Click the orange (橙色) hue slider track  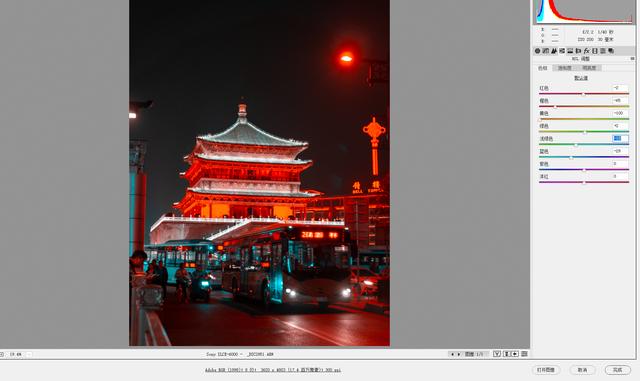tap(584, 107)
